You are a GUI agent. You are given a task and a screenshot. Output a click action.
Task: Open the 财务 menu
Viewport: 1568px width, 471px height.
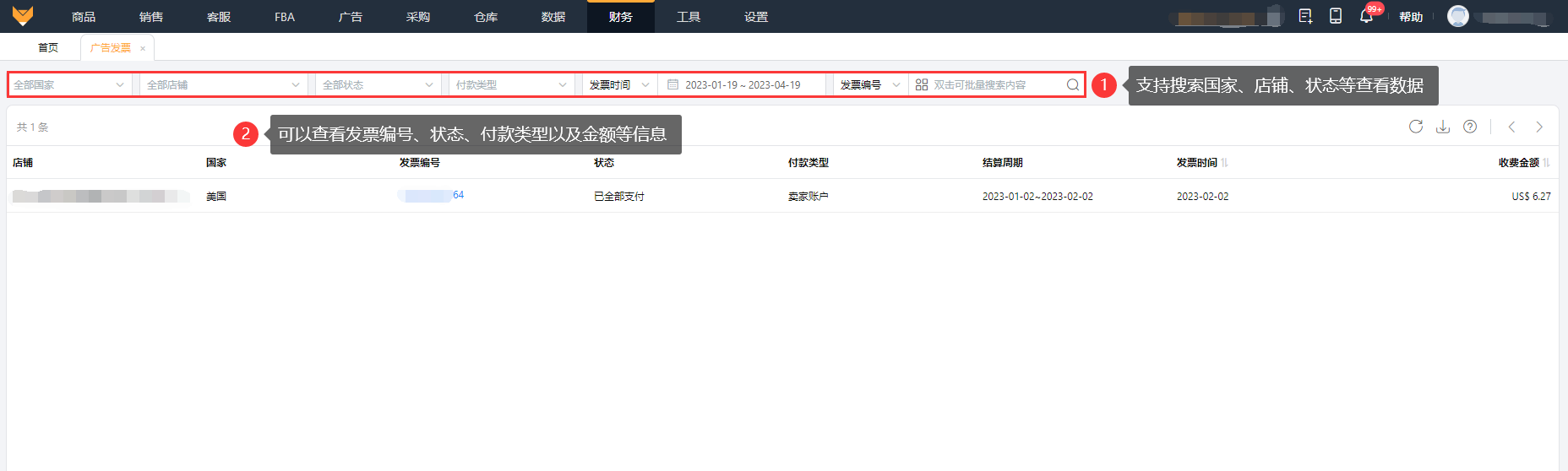tap(621, 17)
